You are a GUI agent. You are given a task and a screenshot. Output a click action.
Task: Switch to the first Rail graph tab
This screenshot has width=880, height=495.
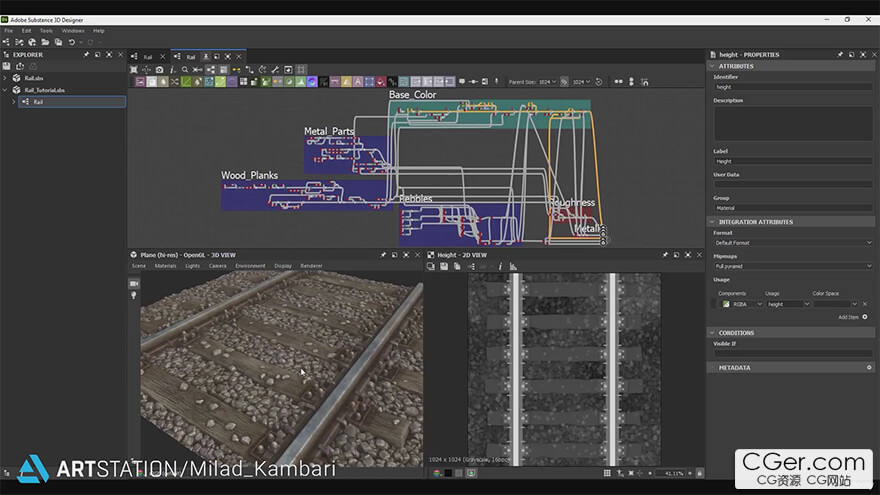148,57
